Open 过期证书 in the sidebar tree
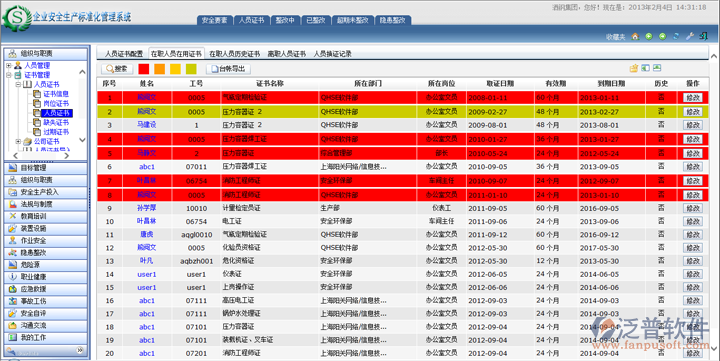The width and height of the screenshot is (720, 361). click(x=56, y=132)
